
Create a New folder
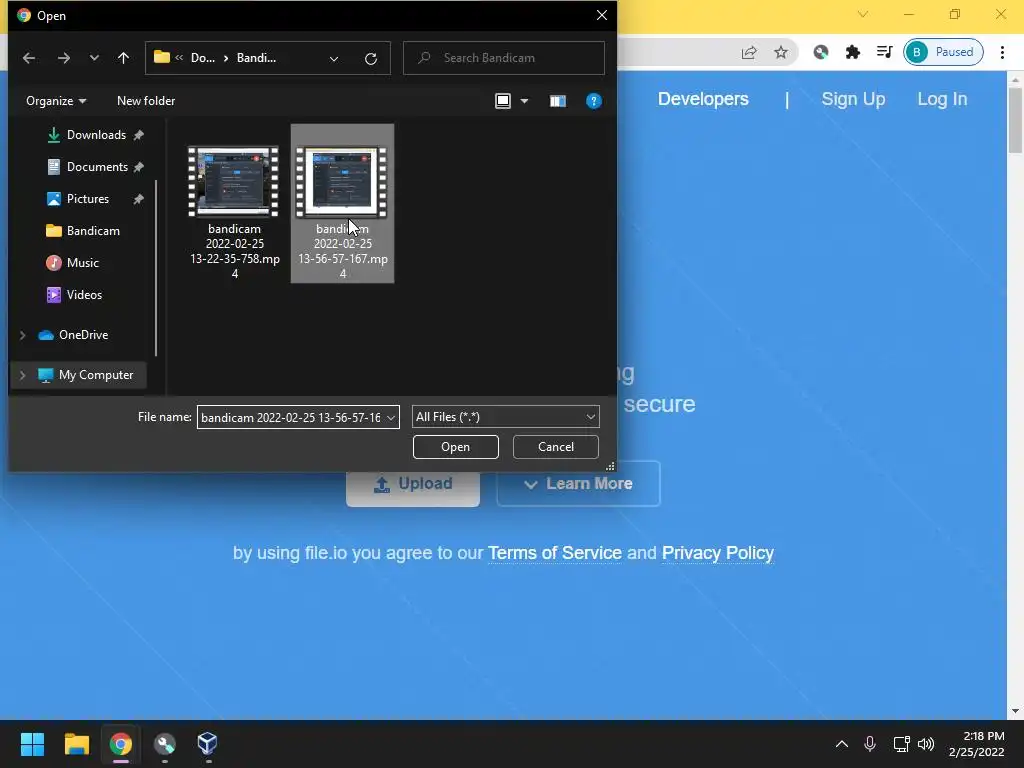point(146,101)
